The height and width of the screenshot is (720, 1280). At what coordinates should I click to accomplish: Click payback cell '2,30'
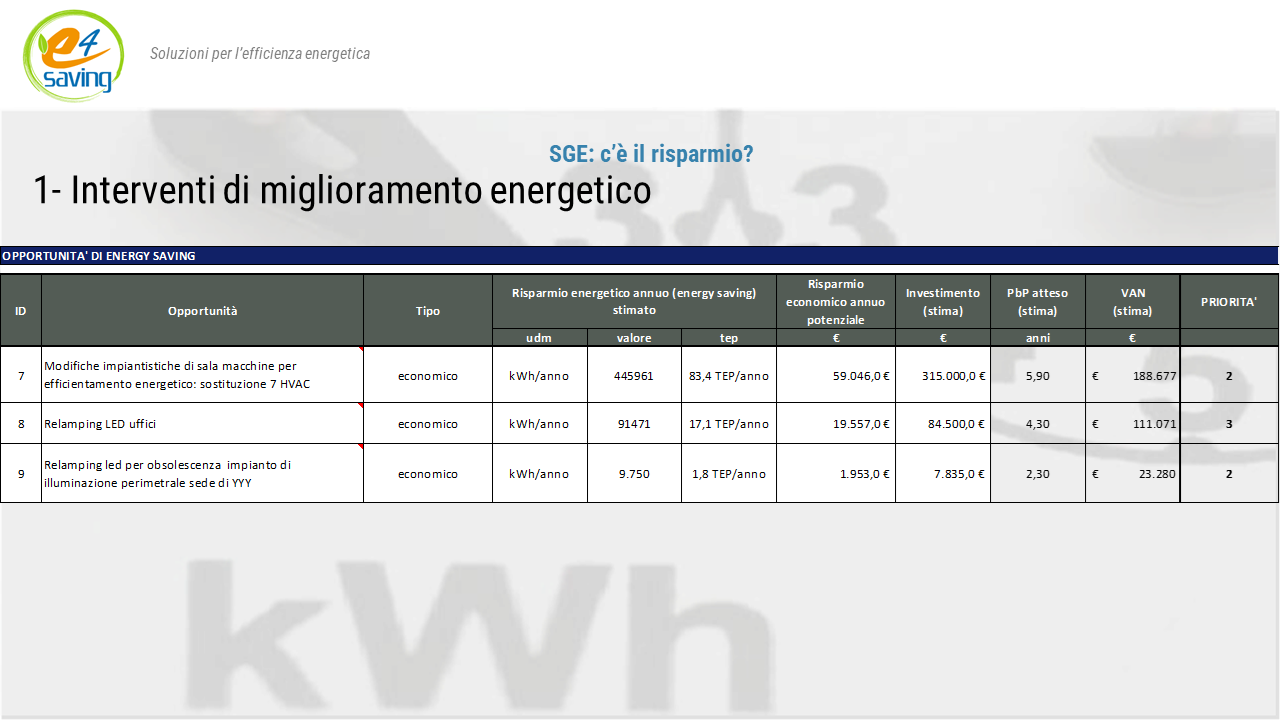[x=1038, y=474]
